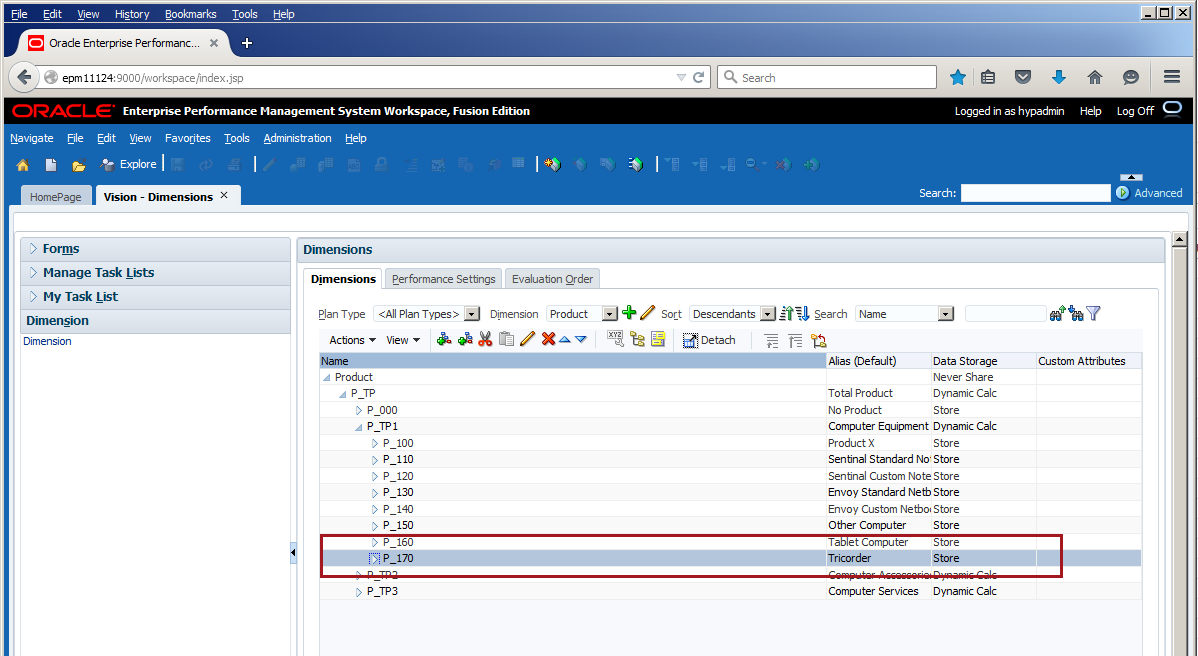Image resolution: width=1198 pixels, height=656 pixels.
Task: Open the View dropdown menu
Action: (403, 340)
